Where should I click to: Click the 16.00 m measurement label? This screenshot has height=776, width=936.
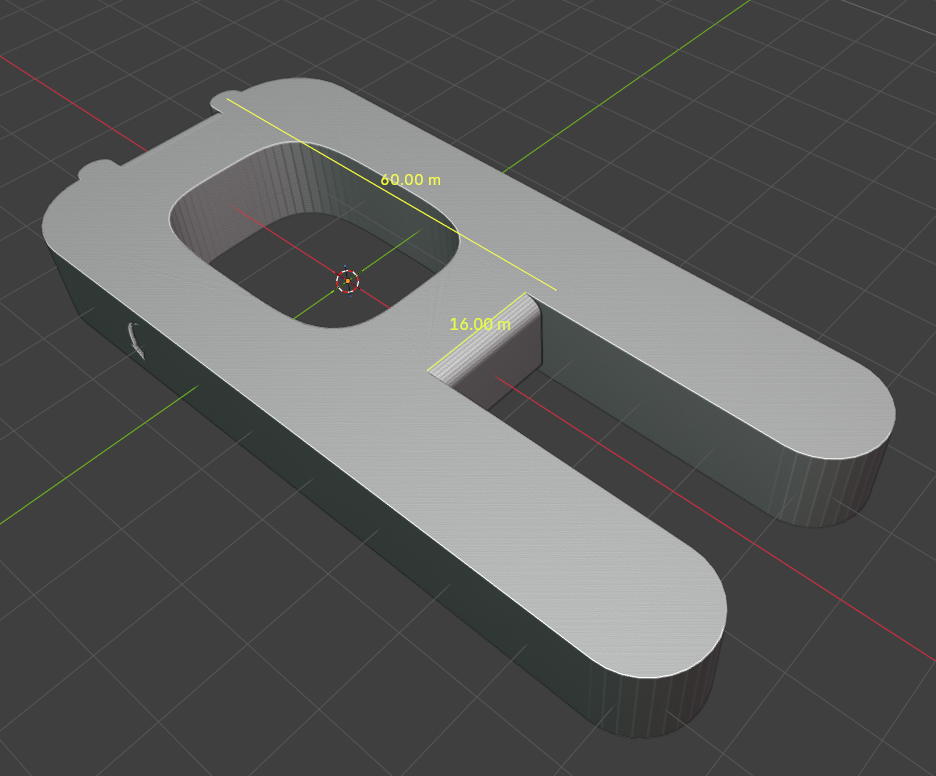tap(480, 324)
